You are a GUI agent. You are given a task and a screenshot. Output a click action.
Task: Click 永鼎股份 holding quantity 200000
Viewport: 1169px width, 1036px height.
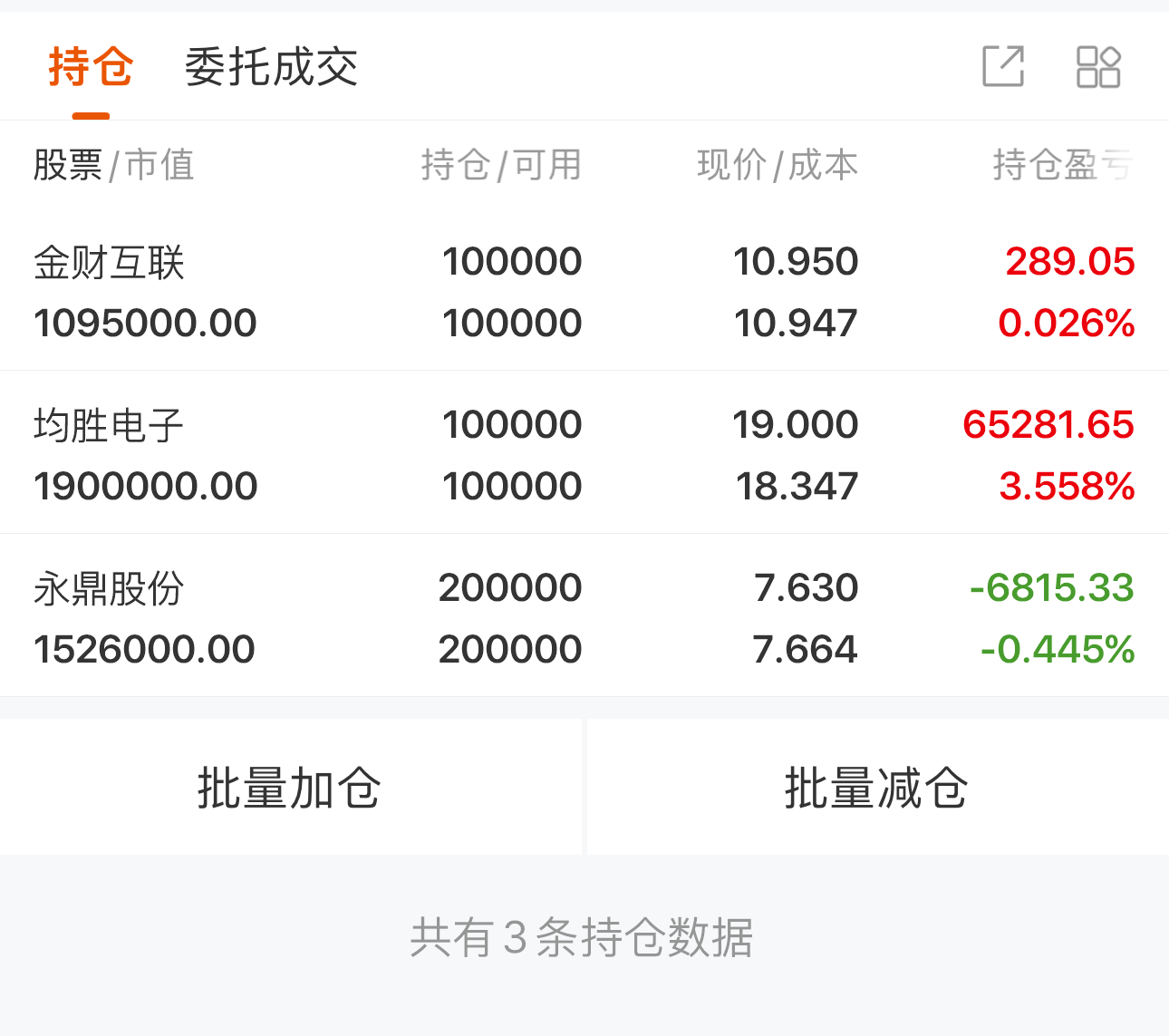(x=510, y=588)
